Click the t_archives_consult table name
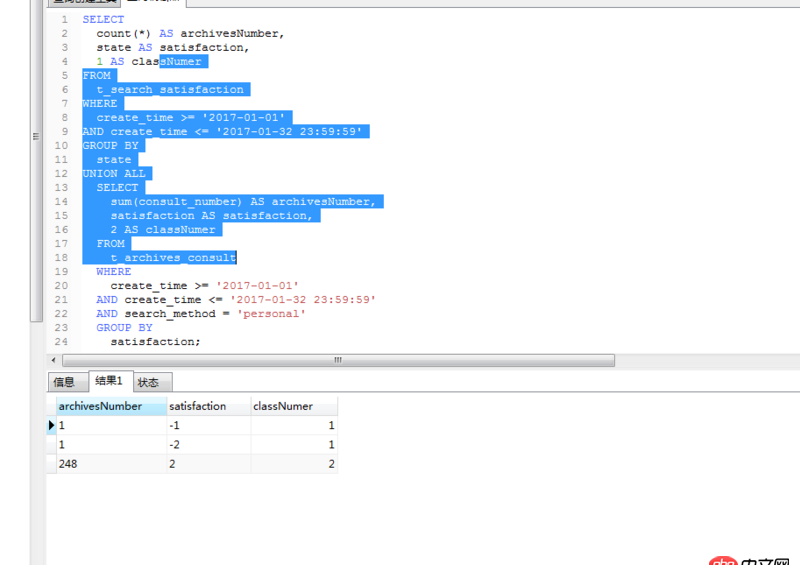This screenshot has width=800, height=565. point(172,257)
